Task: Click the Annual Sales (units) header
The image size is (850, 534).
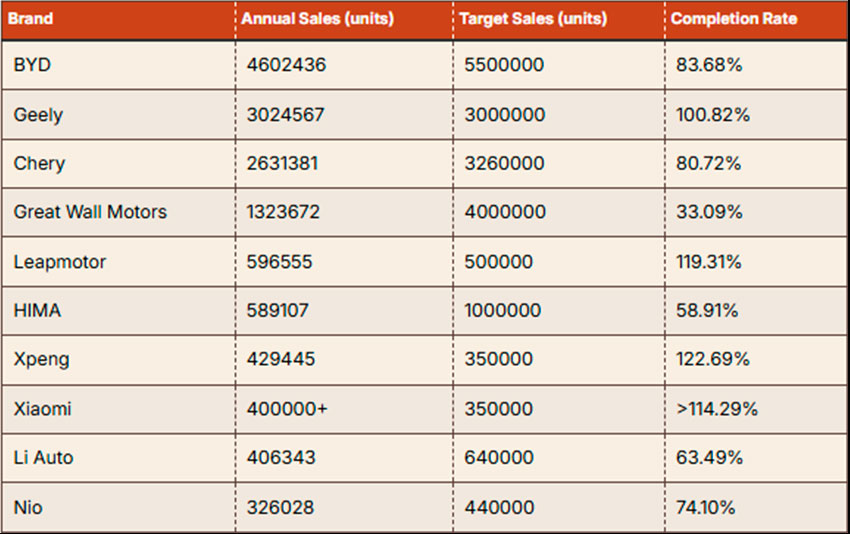Action: [x=318, y=19]
